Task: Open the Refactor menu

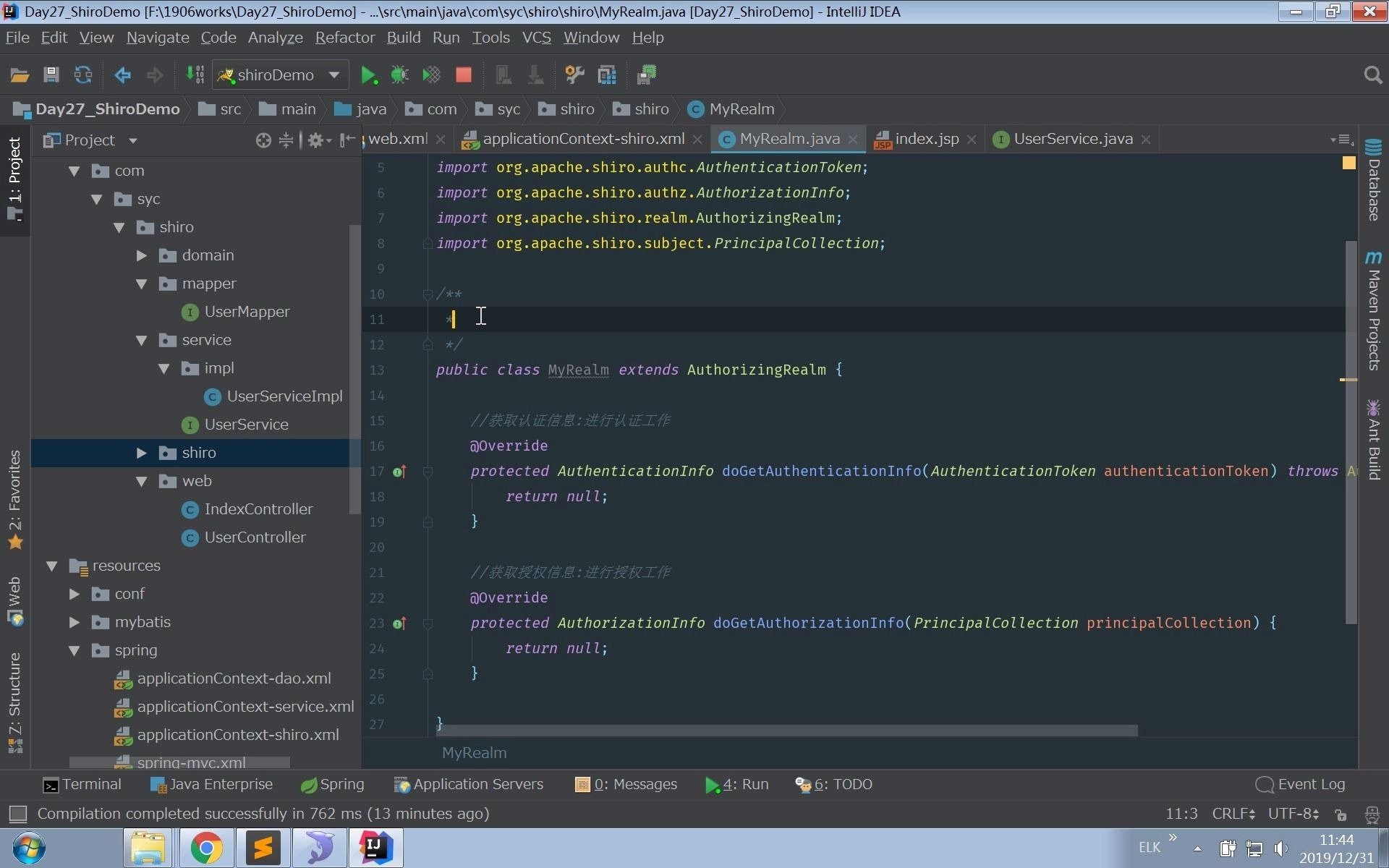Action: [344, 38]
